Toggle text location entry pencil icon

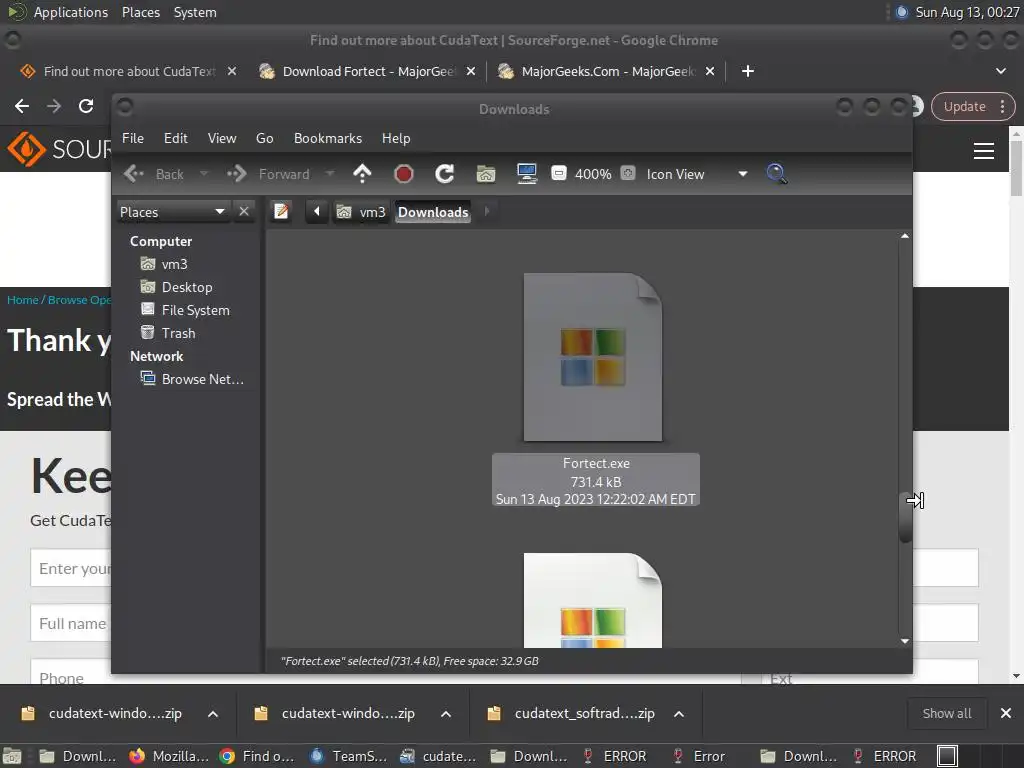tap(281, 212)
